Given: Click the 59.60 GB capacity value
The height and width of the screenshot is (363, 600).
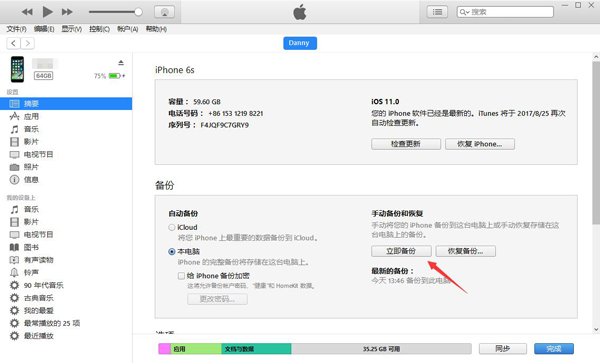Looking at the screenshot, I should (x=207, y=102).
